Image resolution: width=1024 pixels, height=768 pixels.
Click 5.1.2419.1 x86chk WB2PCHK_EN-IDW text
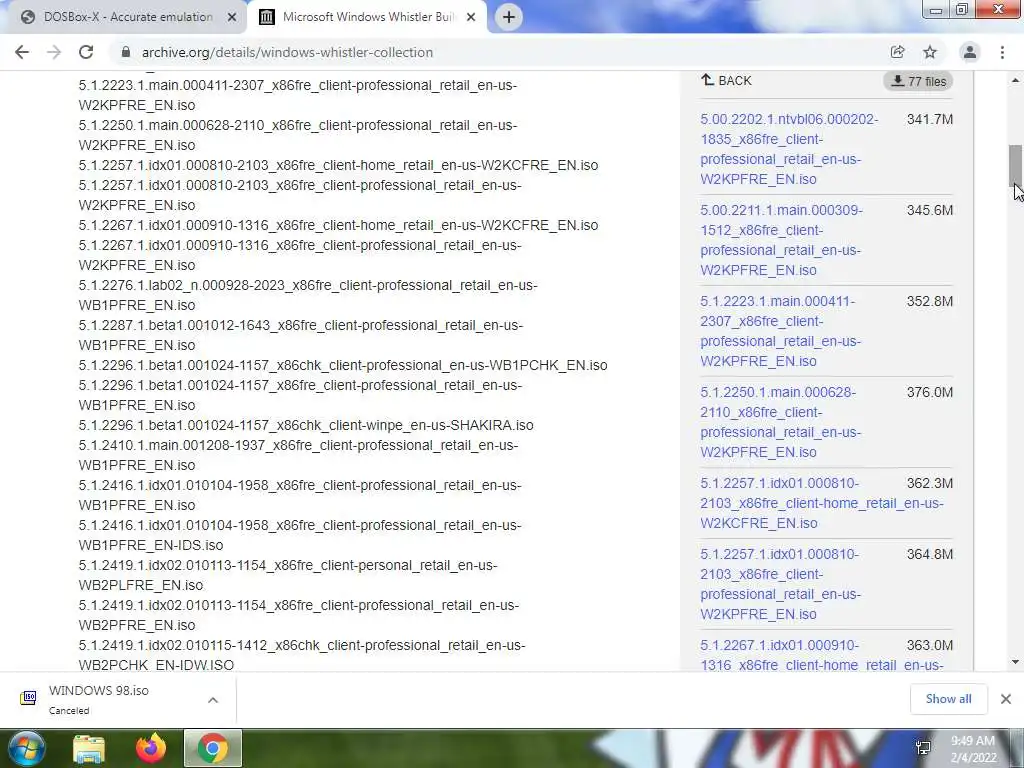click(302, 655)
